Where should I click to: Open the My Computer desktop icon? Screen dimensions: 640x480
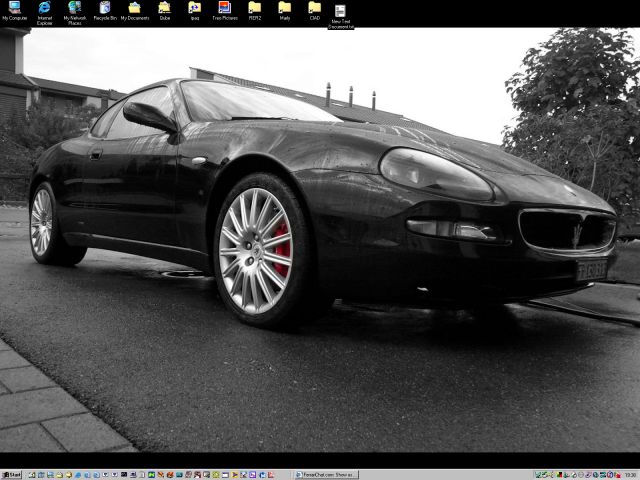coord(15,11)
